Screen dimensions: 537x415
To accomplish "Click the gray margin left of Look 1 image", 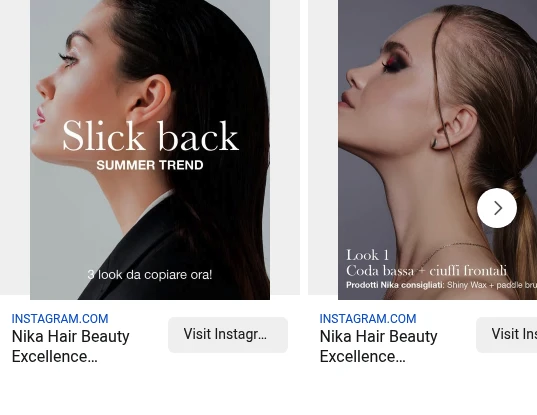I will click(x=323, y=147).
